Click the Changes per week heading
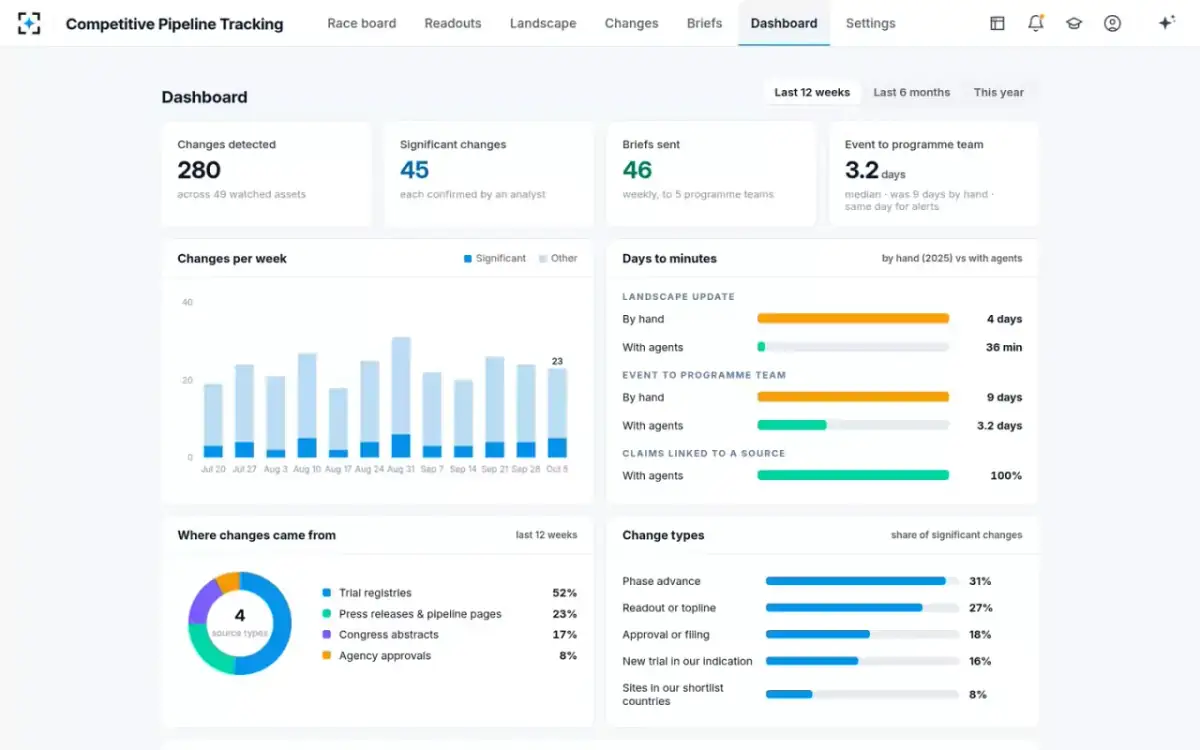Viewport: 1200px width, 750px height. point(232,258)
